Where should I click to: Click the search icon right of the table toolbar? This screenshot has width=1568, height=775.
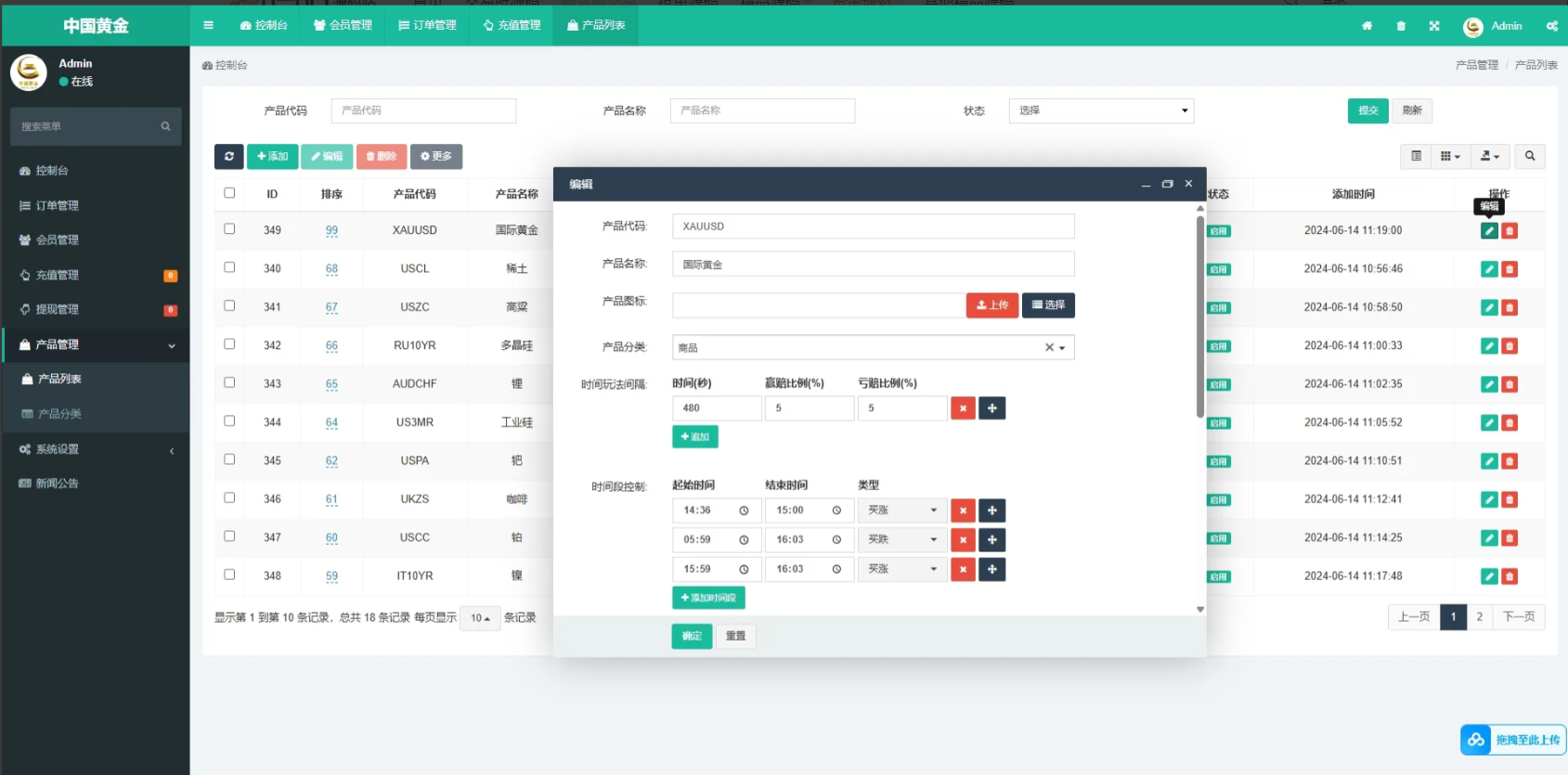point(1530,157)
